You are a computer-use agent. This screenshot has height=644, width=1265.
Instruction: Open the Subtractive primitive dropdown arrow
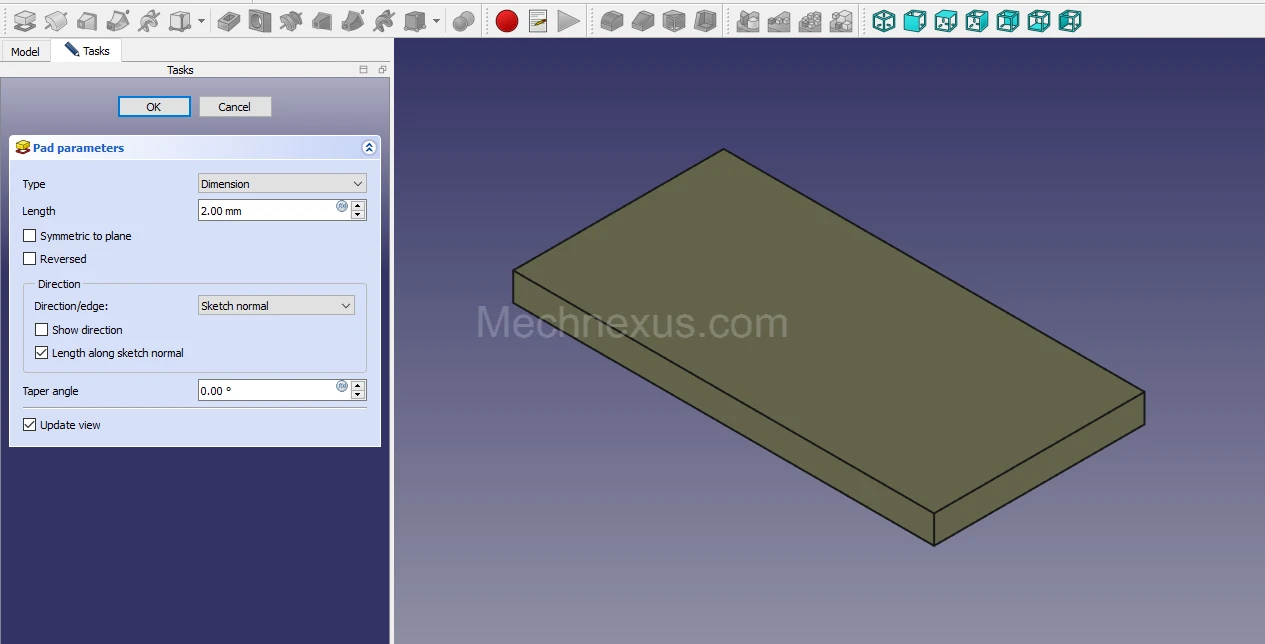click(x=437, y=20)
